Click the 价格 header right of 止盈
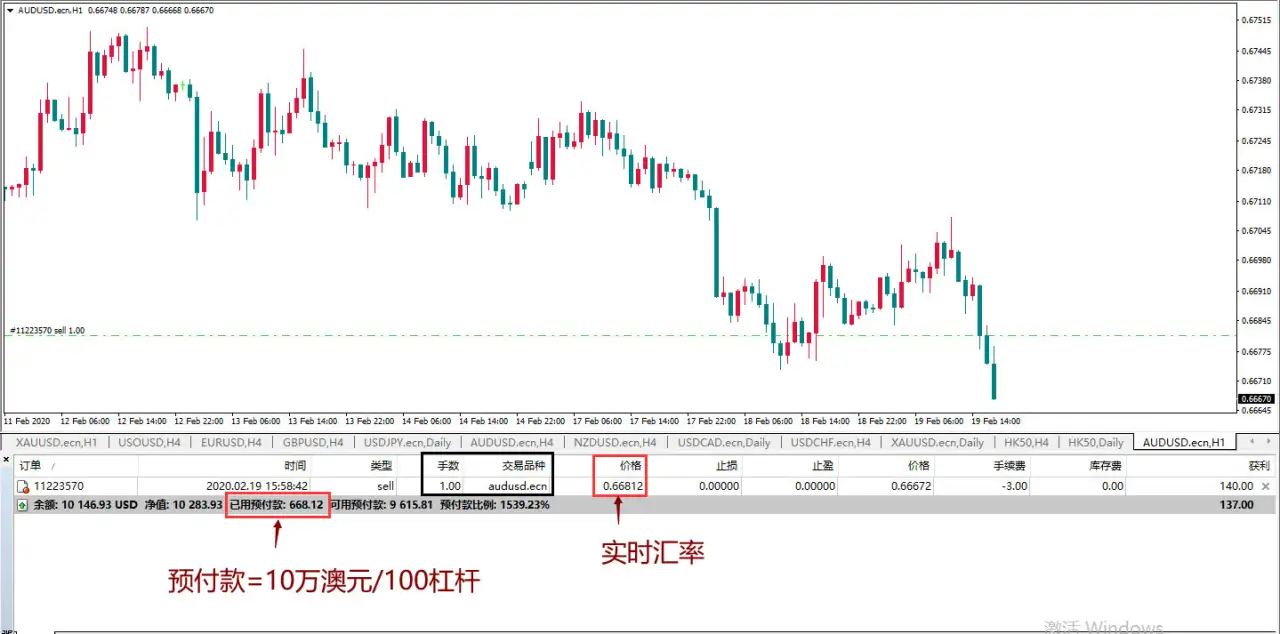 click(918, 466)
